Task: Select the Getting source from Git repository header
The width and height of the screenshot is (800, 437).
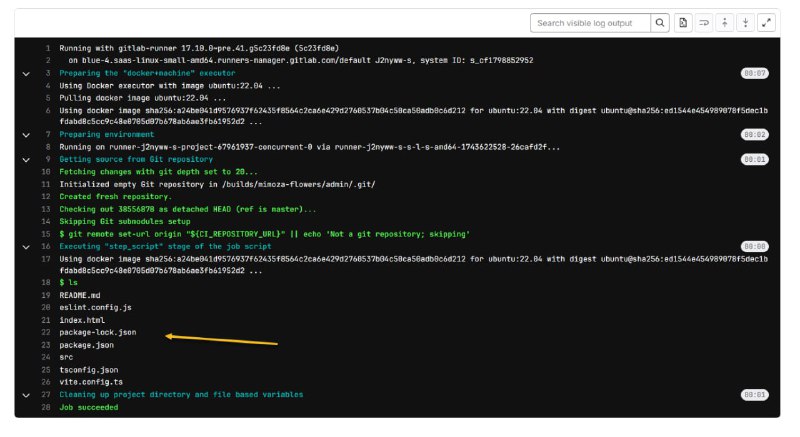Action: pos(136,159)
